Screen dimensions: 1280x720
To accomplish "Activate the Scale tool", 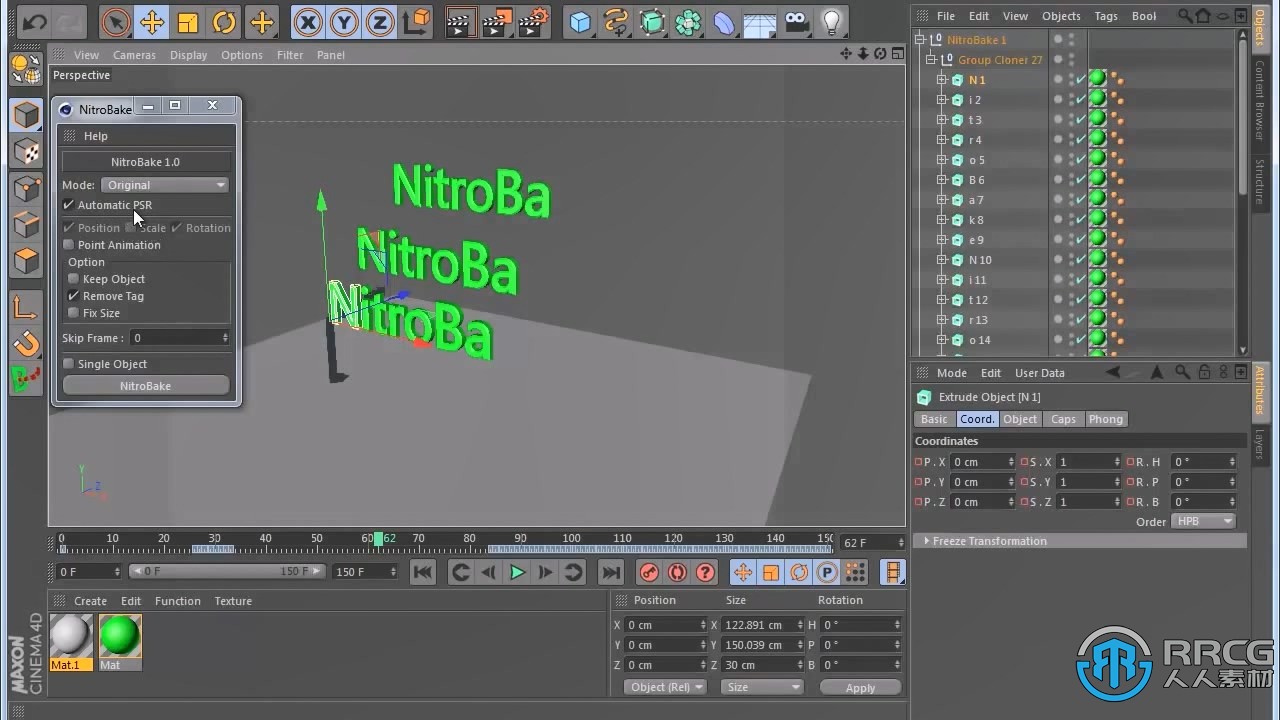I will (188, 21).
